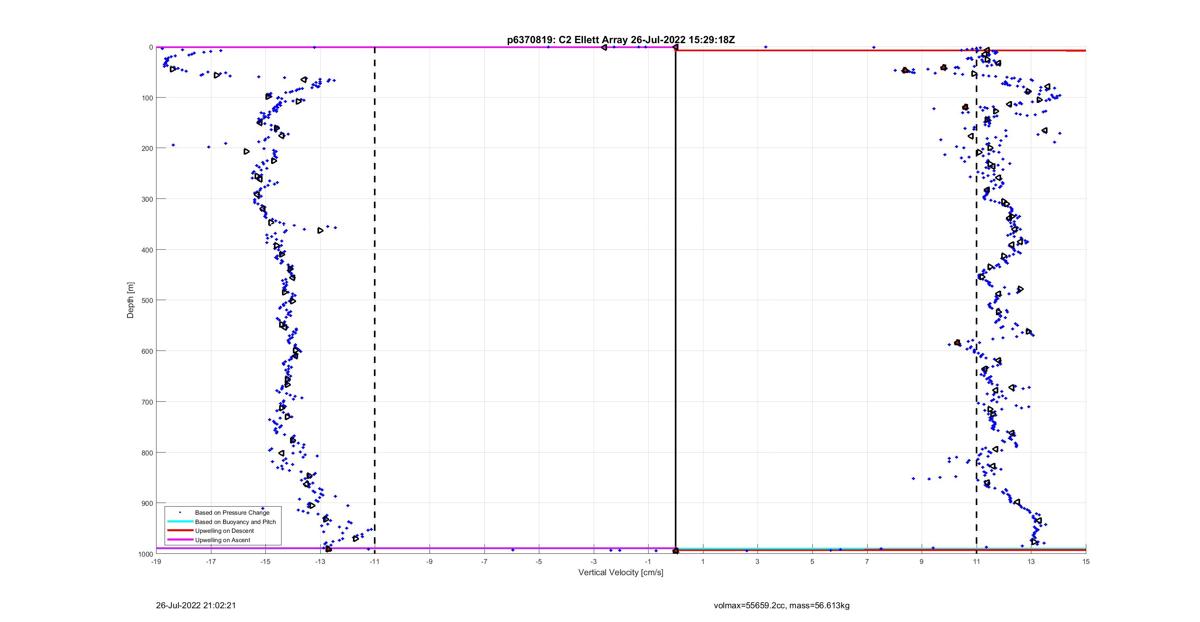The image size is (1200, 622).
Task: Click x-axis tick label '5'
Action: pyautogui.click(x=812, y=562)
